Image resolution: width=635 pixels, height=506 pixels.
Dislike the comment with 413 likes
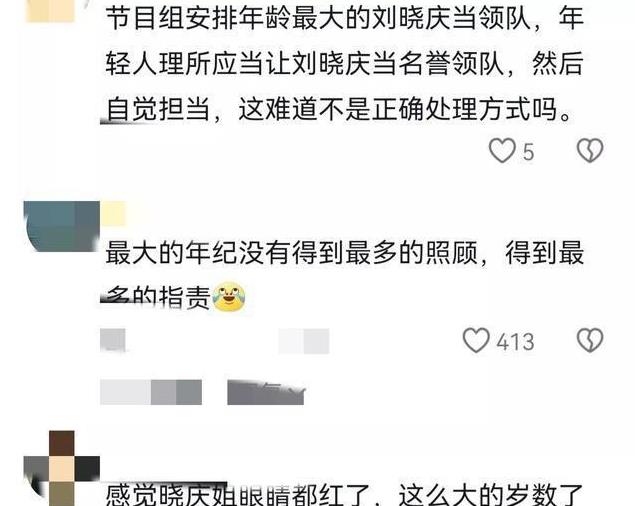point(590,340)
